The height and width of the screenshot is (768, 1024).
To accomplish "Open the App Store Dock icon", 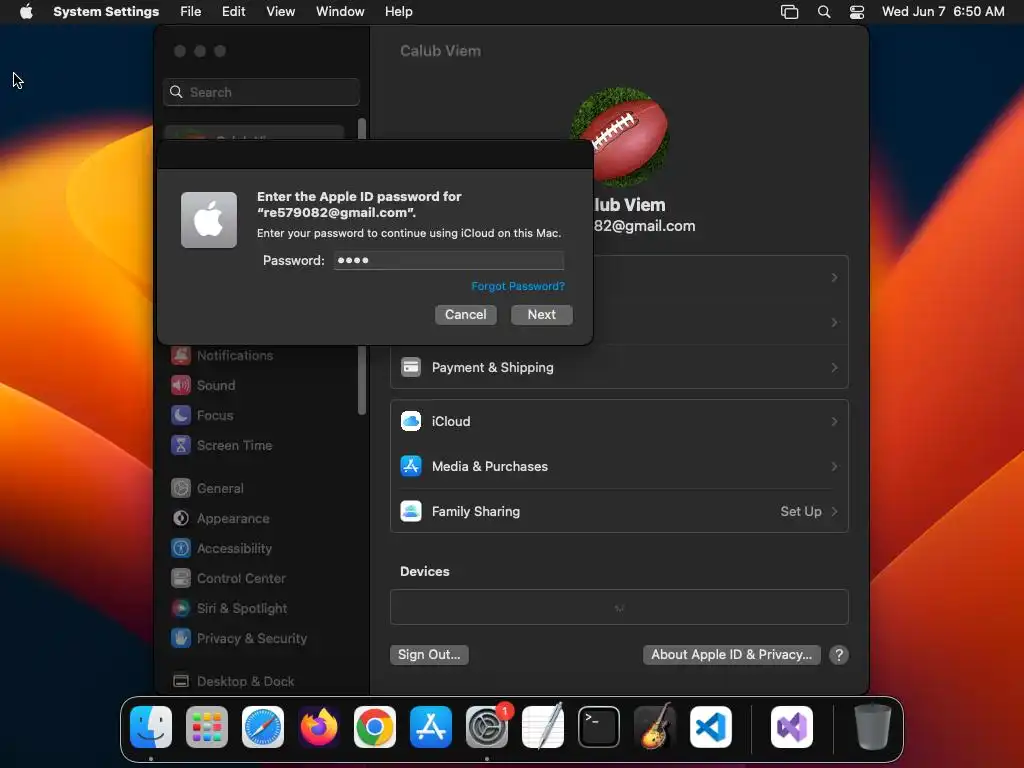I will 431,727.
